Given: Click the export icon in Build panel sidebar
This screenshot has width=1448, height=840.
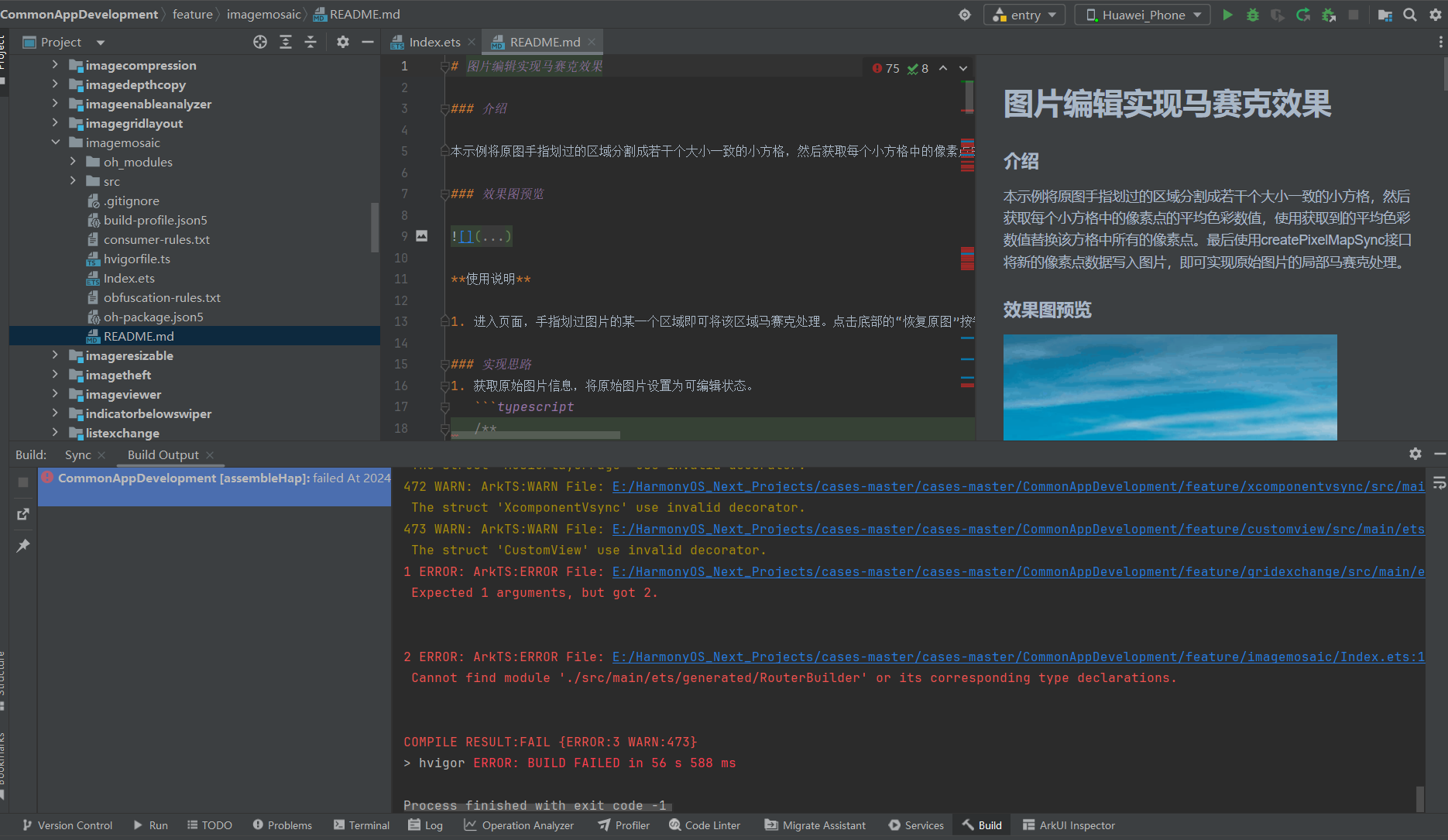Looking at the screenshot, I should coord(23,514).
